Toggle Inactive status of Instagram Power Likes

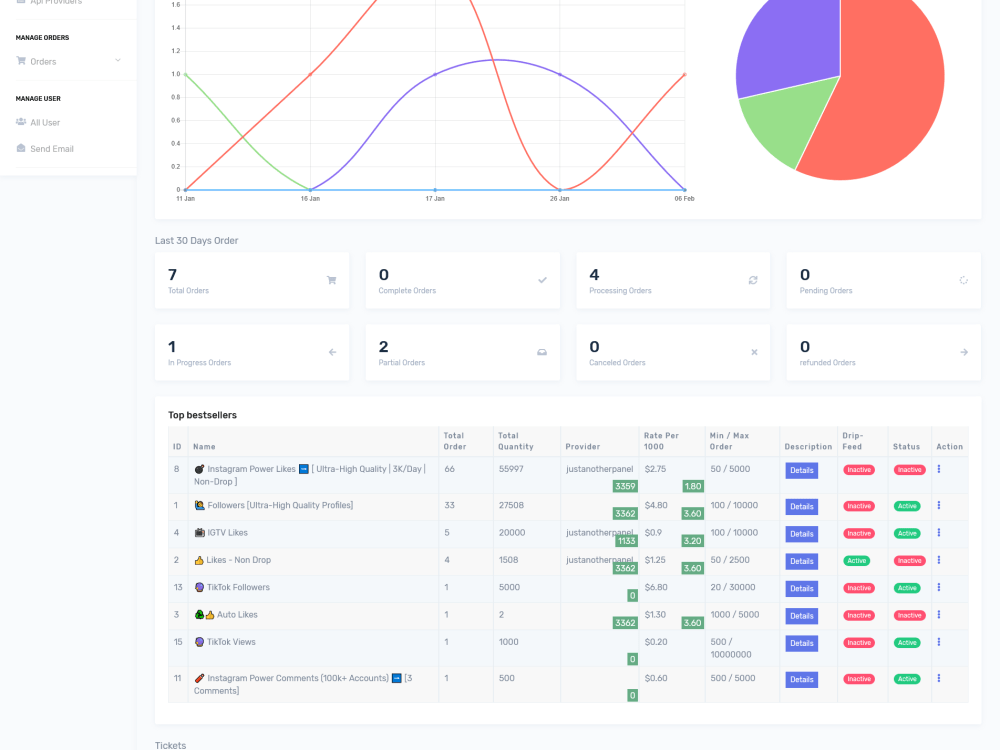[x=909, y=470]
